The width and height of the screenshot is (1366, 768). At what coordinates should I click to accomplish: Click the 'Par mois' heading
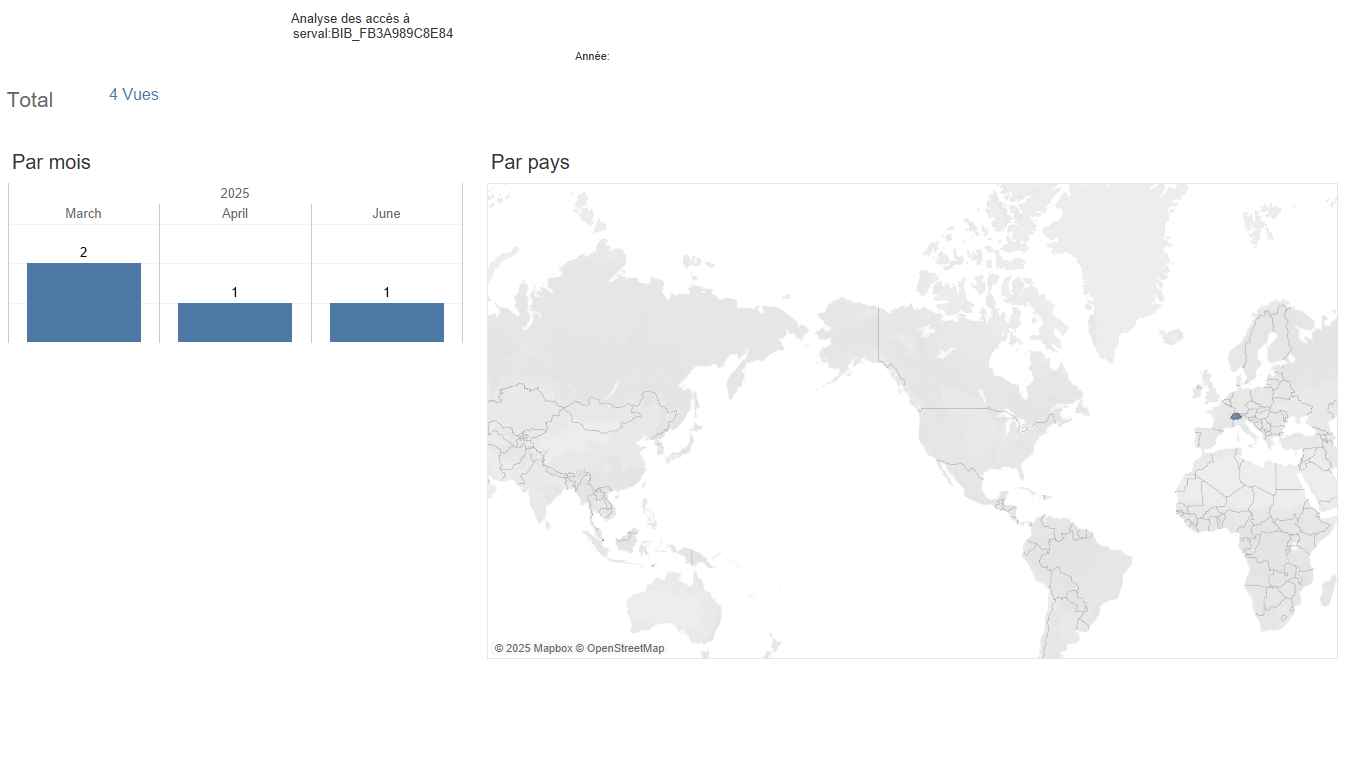pos(51,162)
